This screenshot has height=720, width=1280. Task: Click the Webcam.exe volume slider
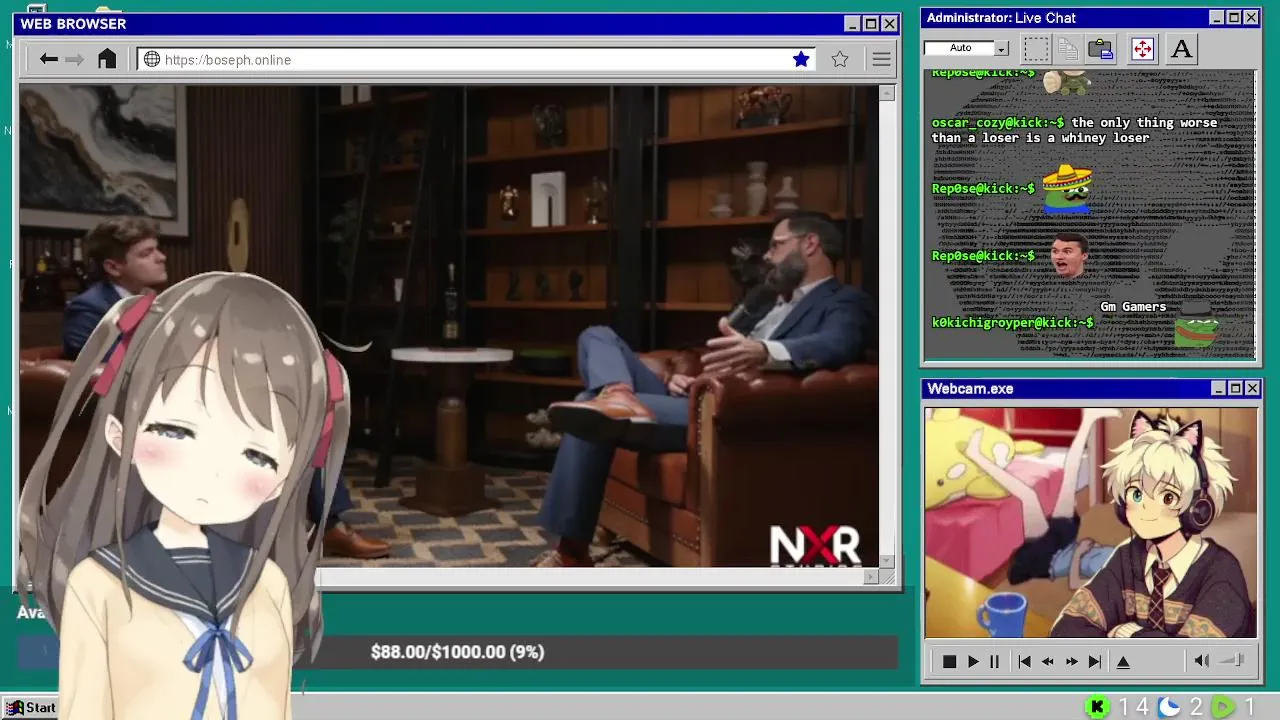coord(1233,660)
